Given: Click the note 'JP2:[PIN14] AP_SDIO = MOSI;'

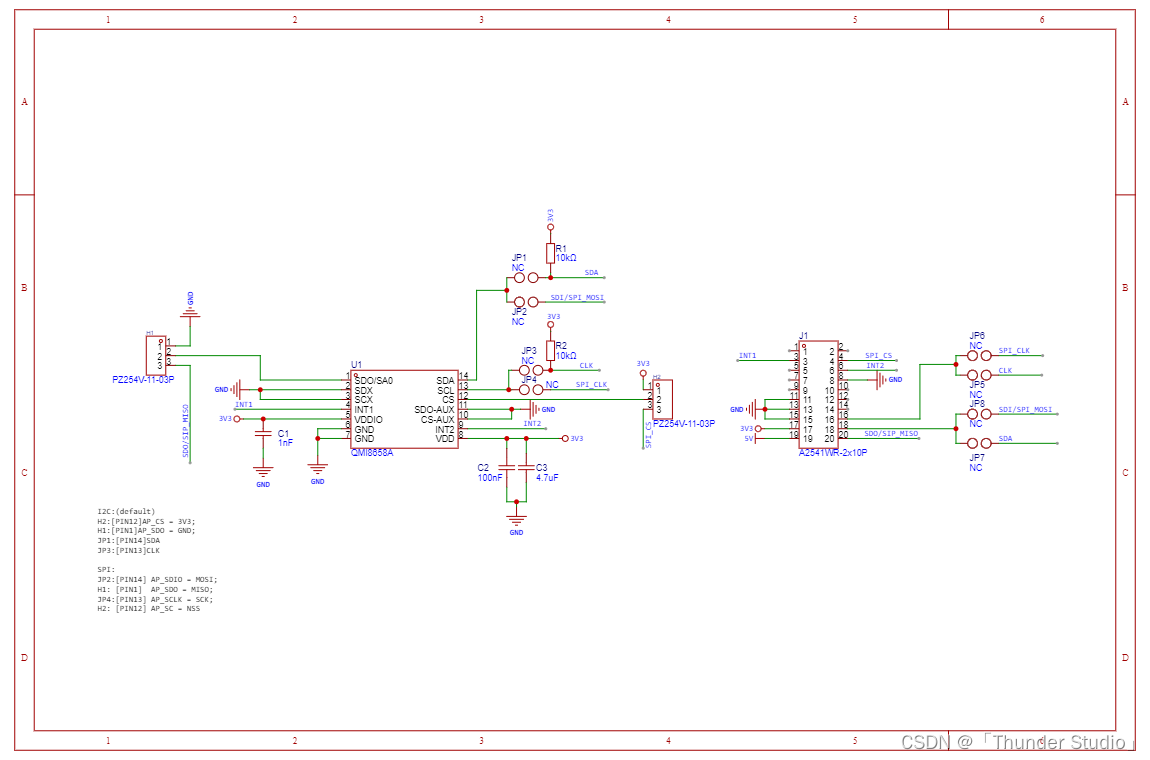Looking at the screenshot, I should pyautogui.click(x=157, y=580).
